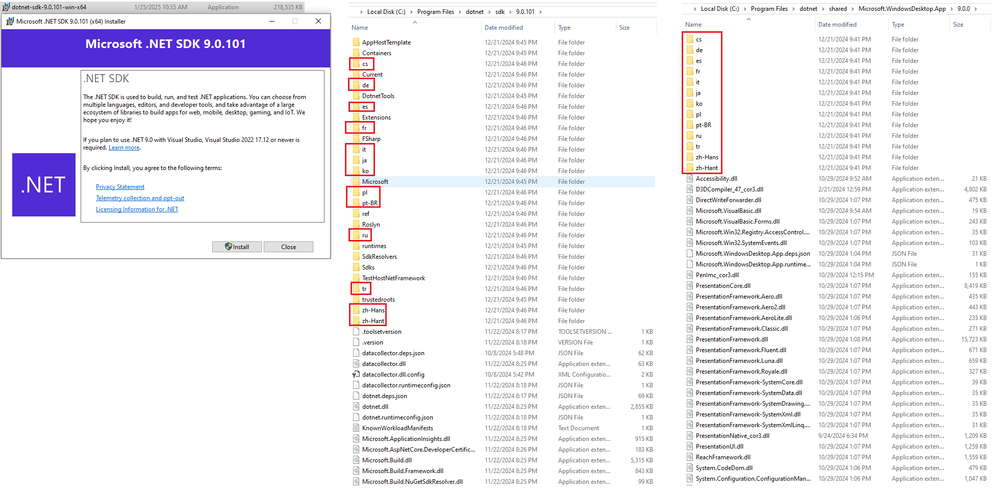Select zh-Hans folder in sdk window
Screen dimensions: 999x488
tap(375, 310)
